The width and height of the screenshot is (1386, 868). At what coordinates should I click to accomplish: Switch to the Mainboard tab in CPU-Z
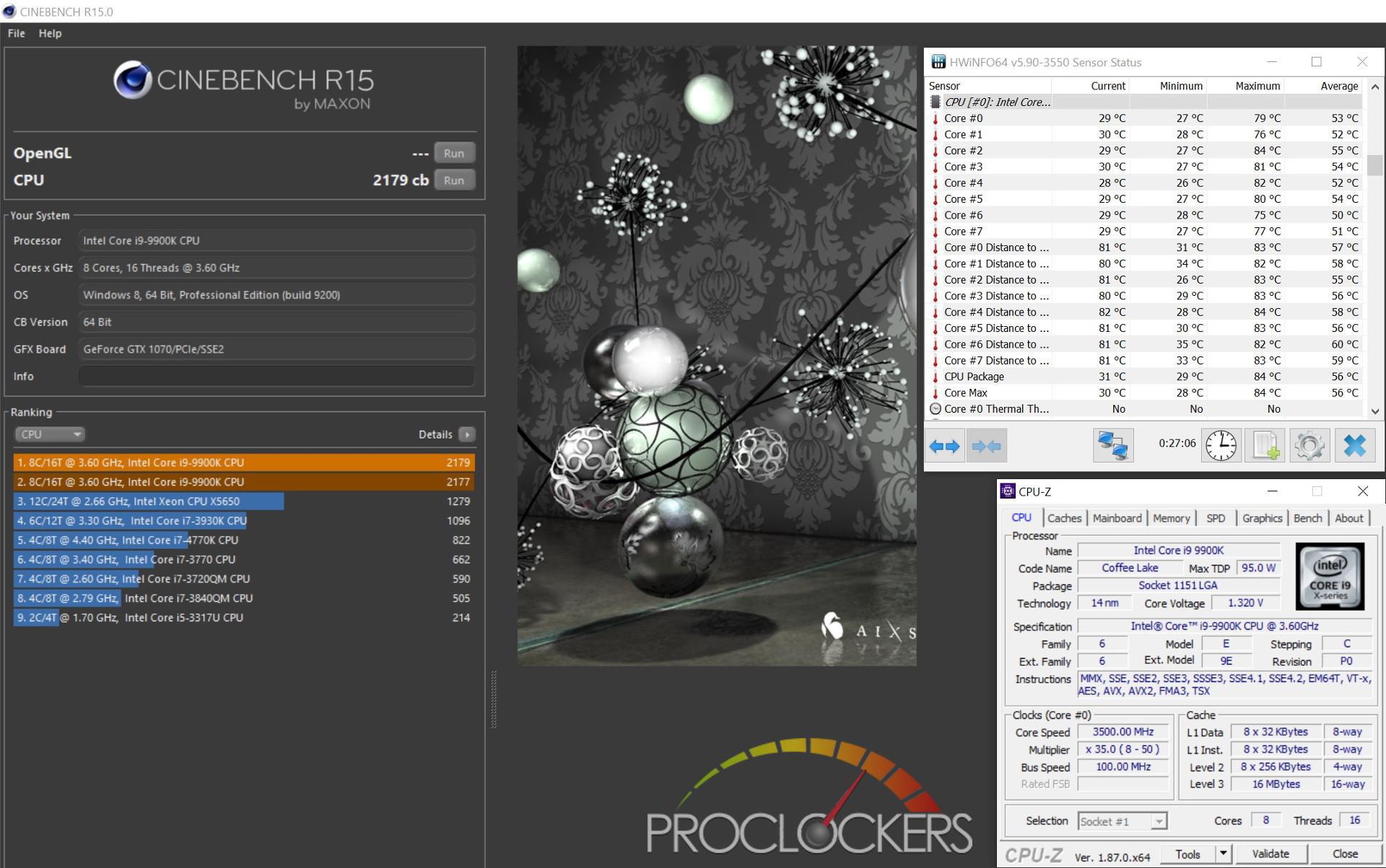[1117, 518]
